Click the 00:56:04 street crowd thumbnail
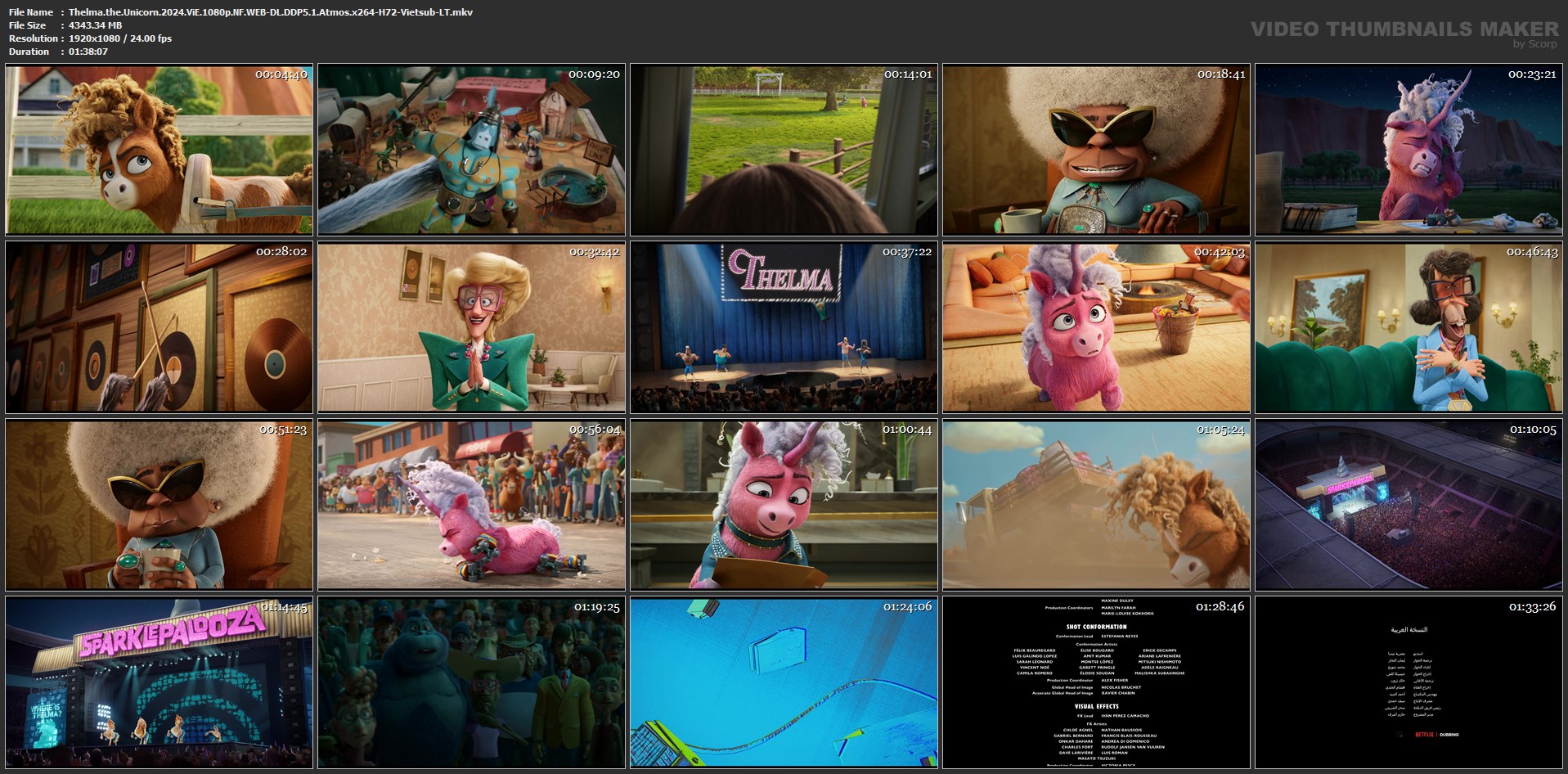Image resolution: width=1568 pixels, height=774 pixels. pyautogui.click(x=471, y=505)
